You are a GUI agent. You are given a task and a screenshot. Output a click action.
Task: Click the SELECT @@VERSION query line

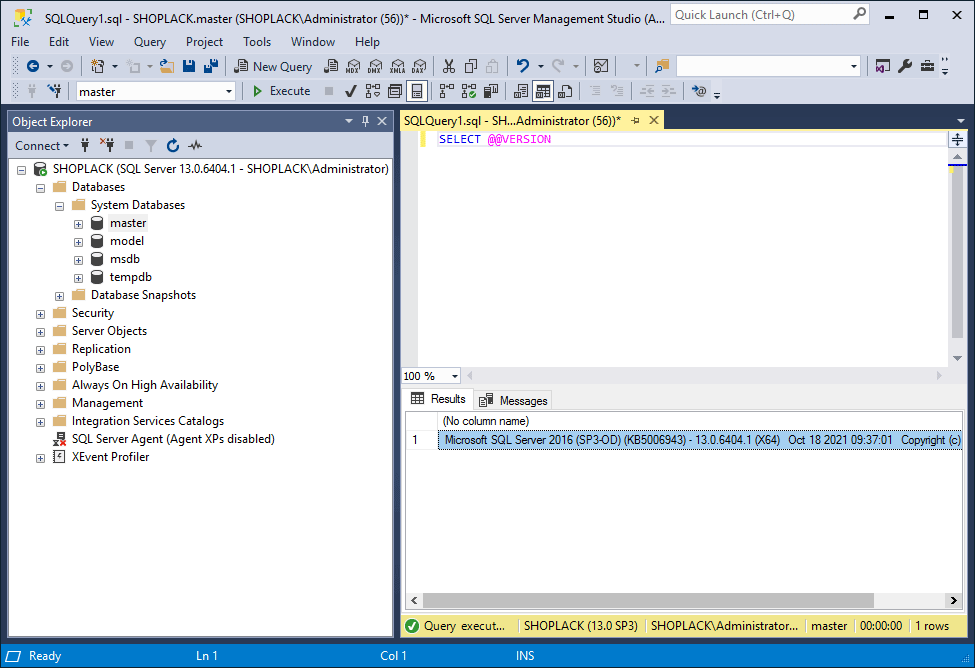(495, 139)
